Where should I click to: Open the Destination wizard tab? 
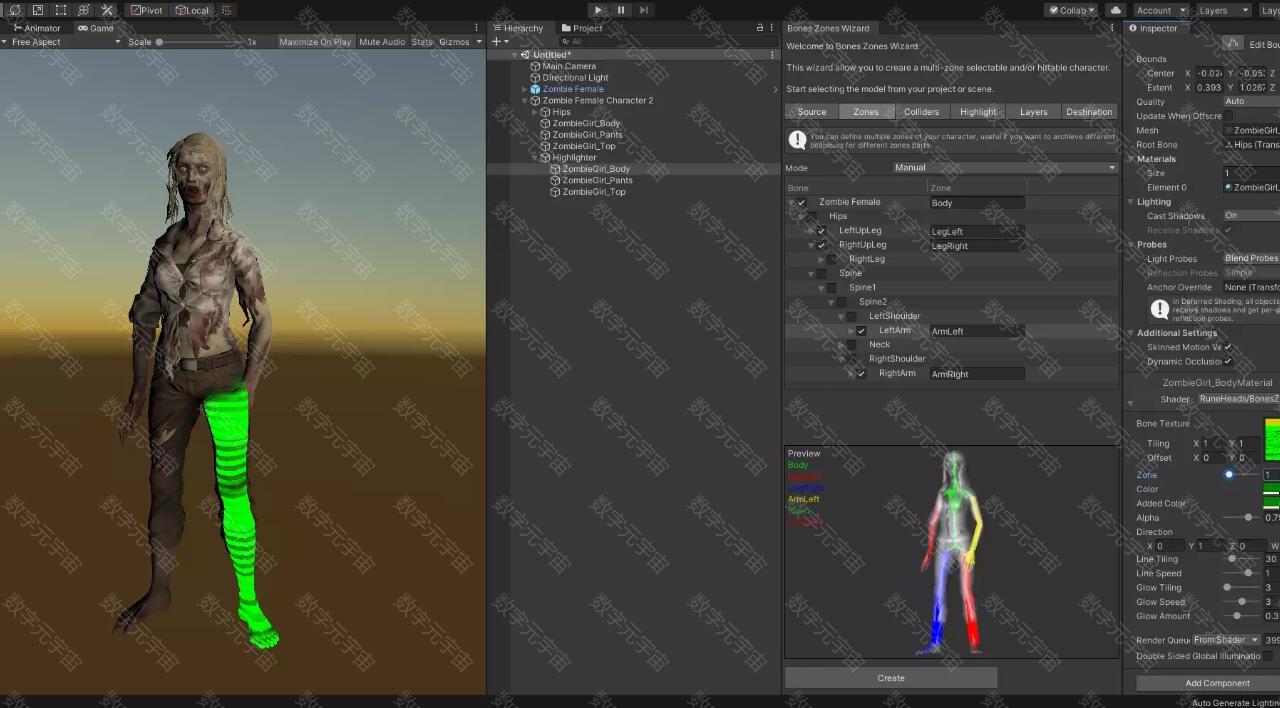pos(1089,112)
